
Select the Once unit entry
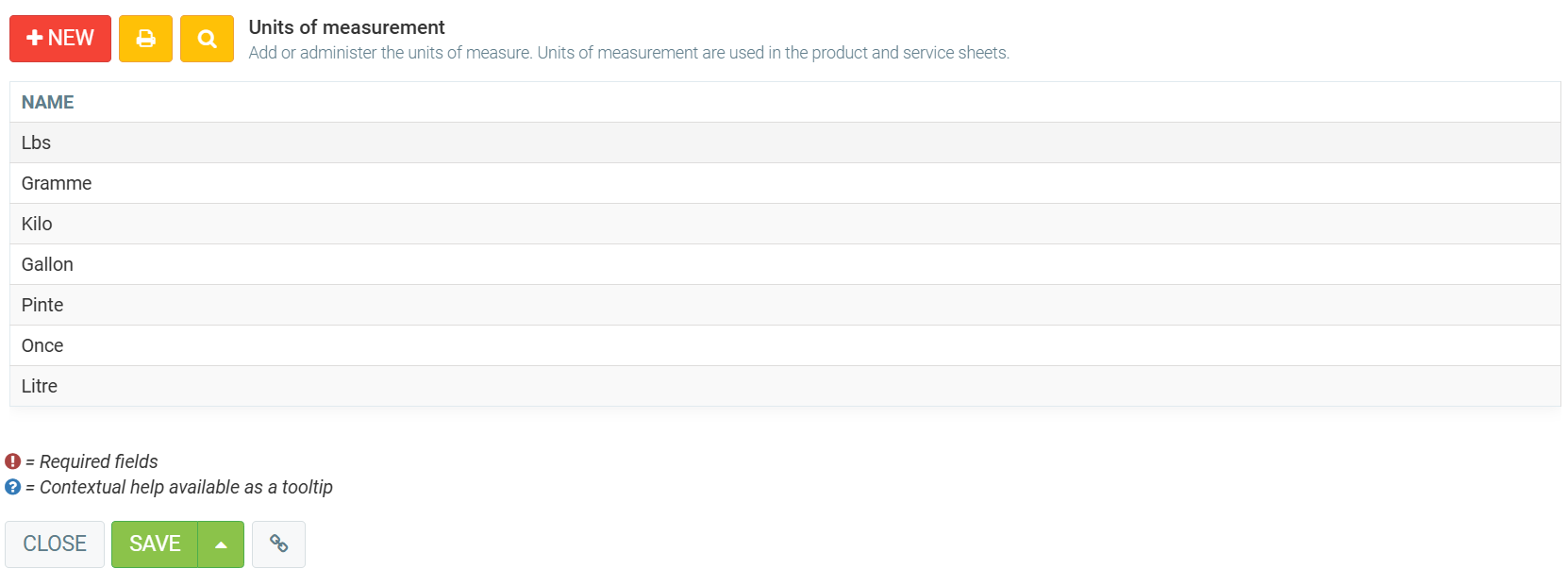tap(42, 345)
